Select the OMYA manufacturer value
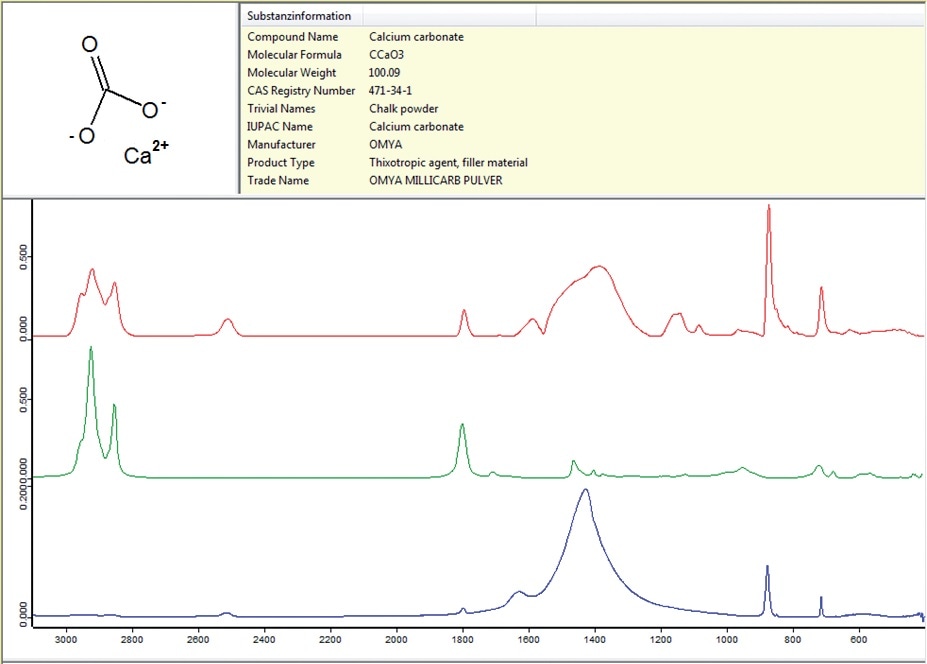The width and height of the screenshot is (927, 664). pos(385,144)
